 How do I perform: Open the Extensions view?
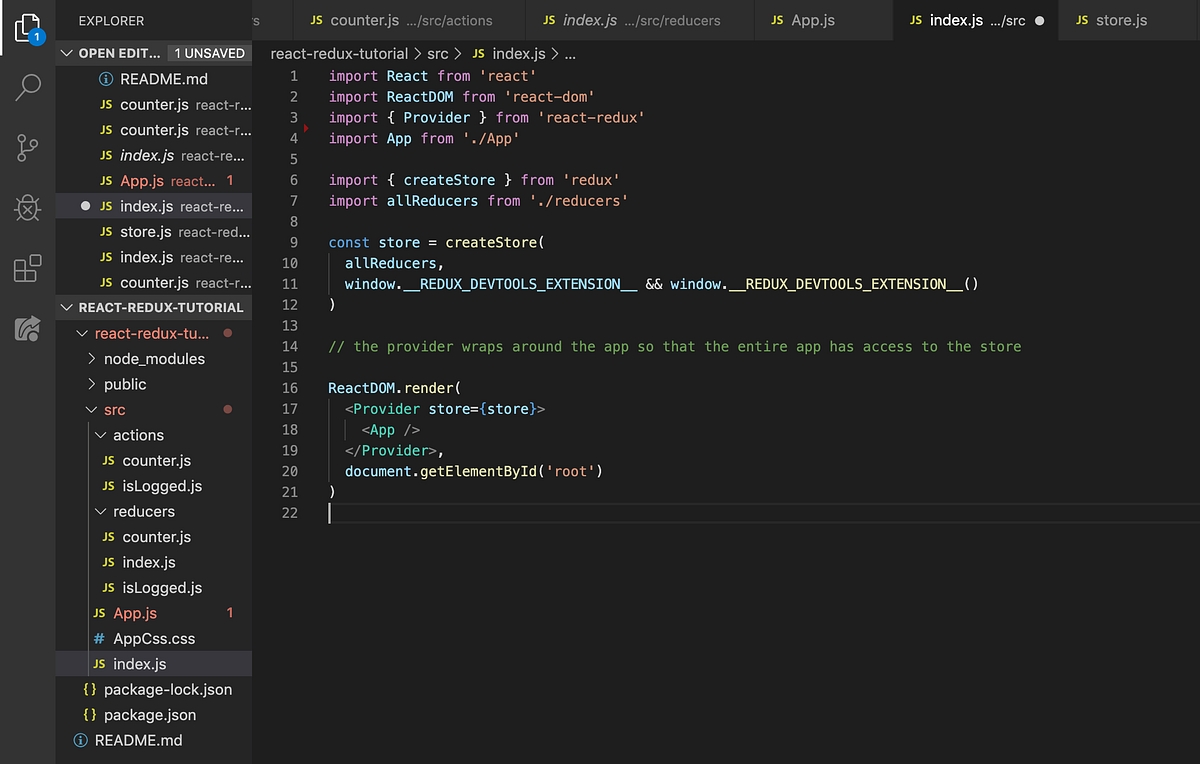27,268
